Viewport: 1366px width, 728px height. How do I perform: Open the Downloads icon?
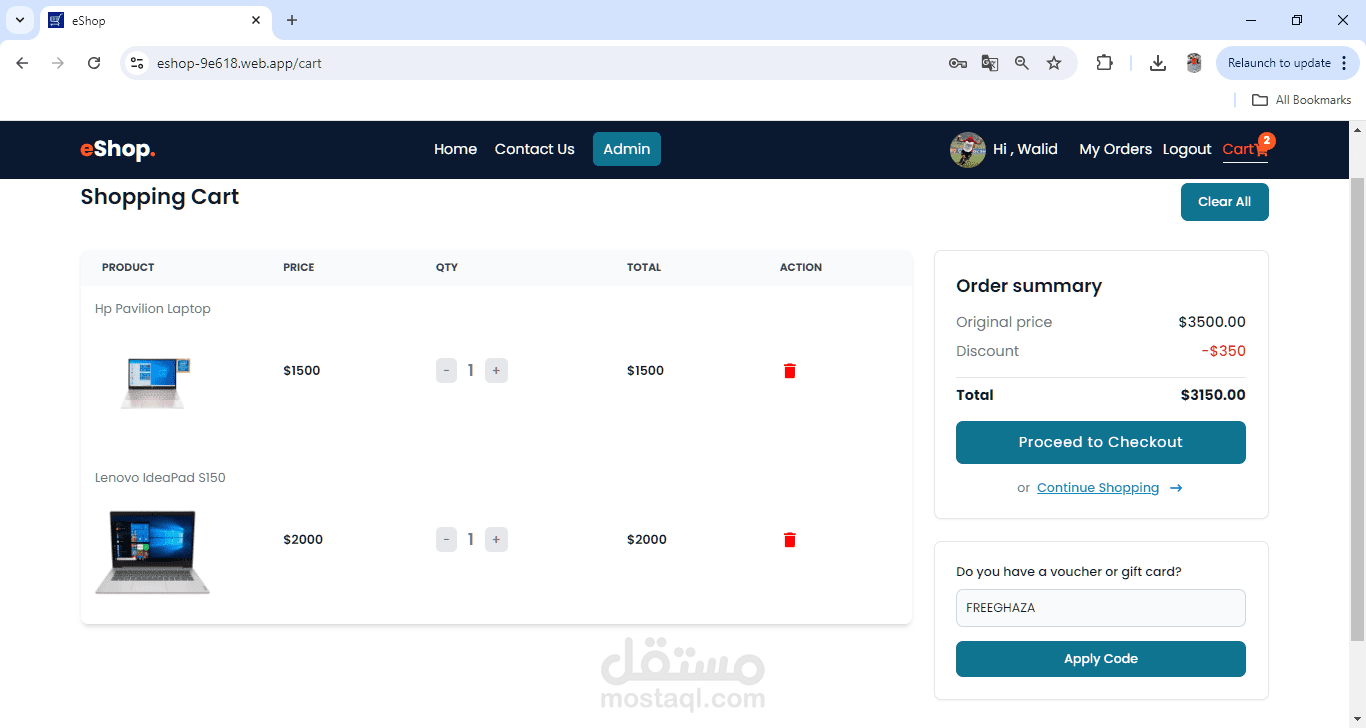[x=1157, y=63]
